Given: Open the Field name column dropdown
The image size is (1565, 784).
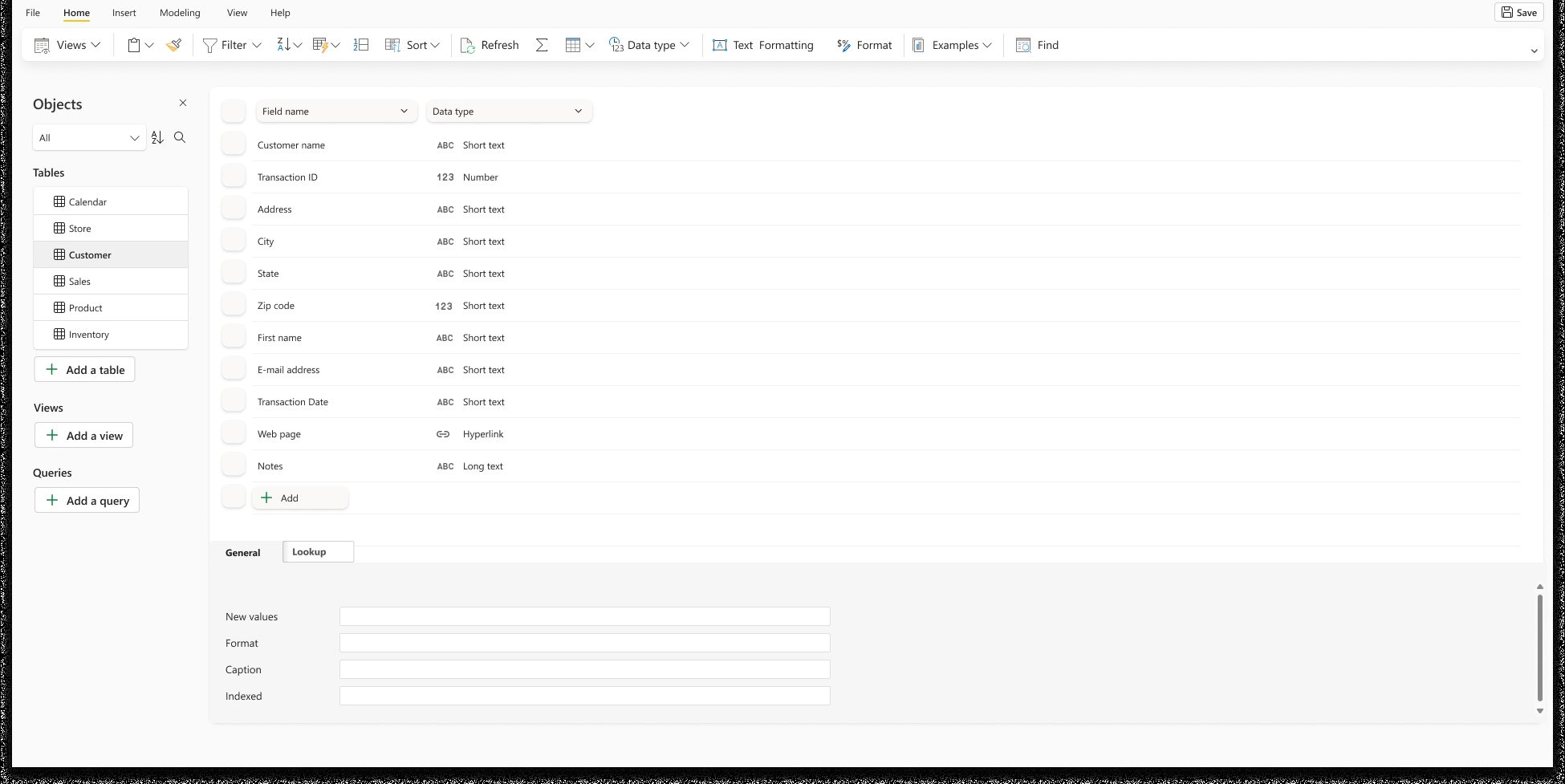Looking at the screenshot, I should click(336, 111).
